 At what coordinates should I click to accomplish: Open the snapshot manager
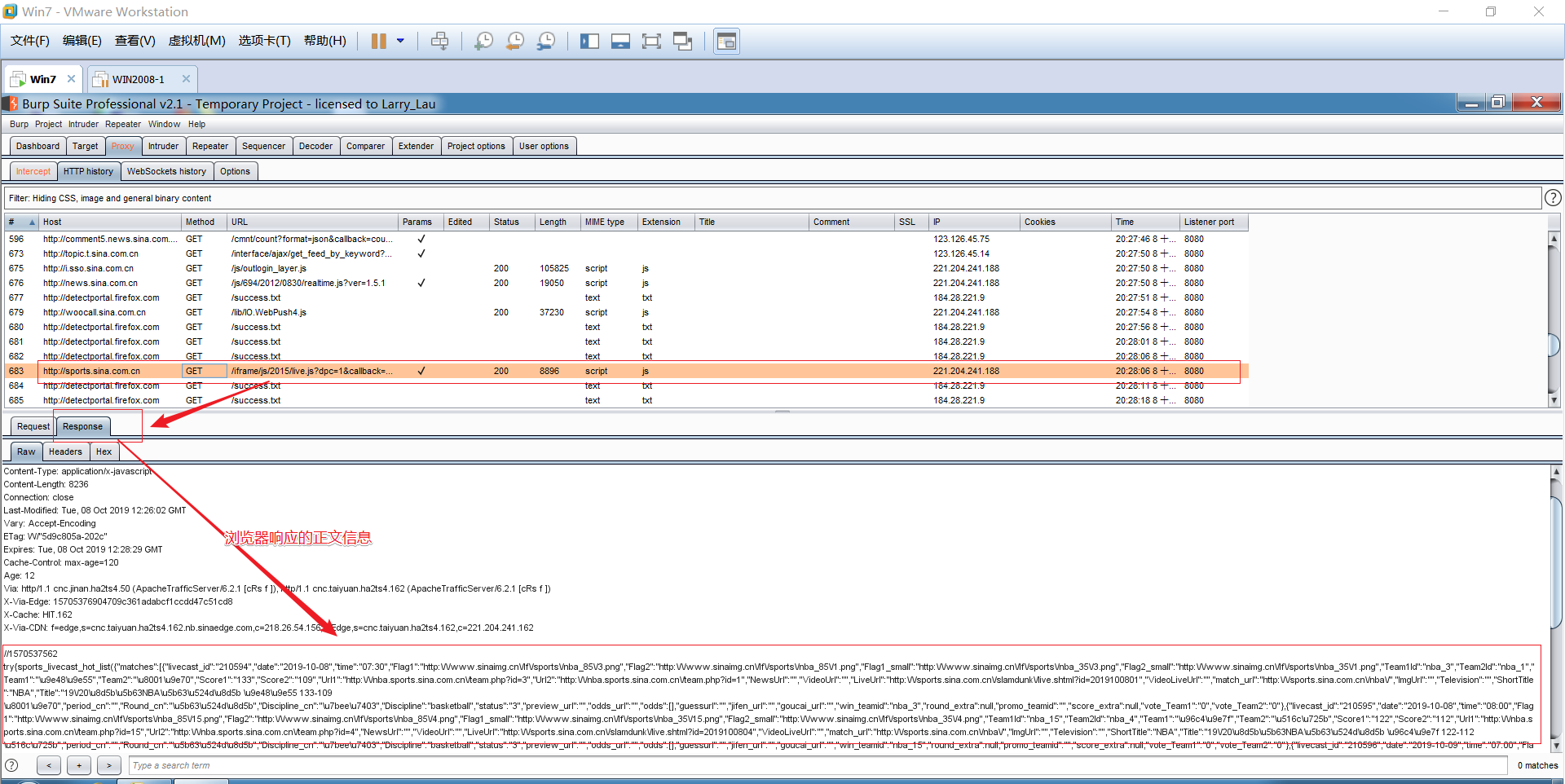pyautogui.click(x=545, y=41)
